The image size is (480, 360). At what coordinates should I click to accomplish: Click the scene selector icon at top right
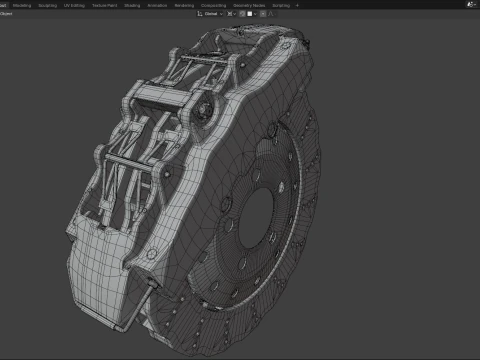(x=471, y=5)
